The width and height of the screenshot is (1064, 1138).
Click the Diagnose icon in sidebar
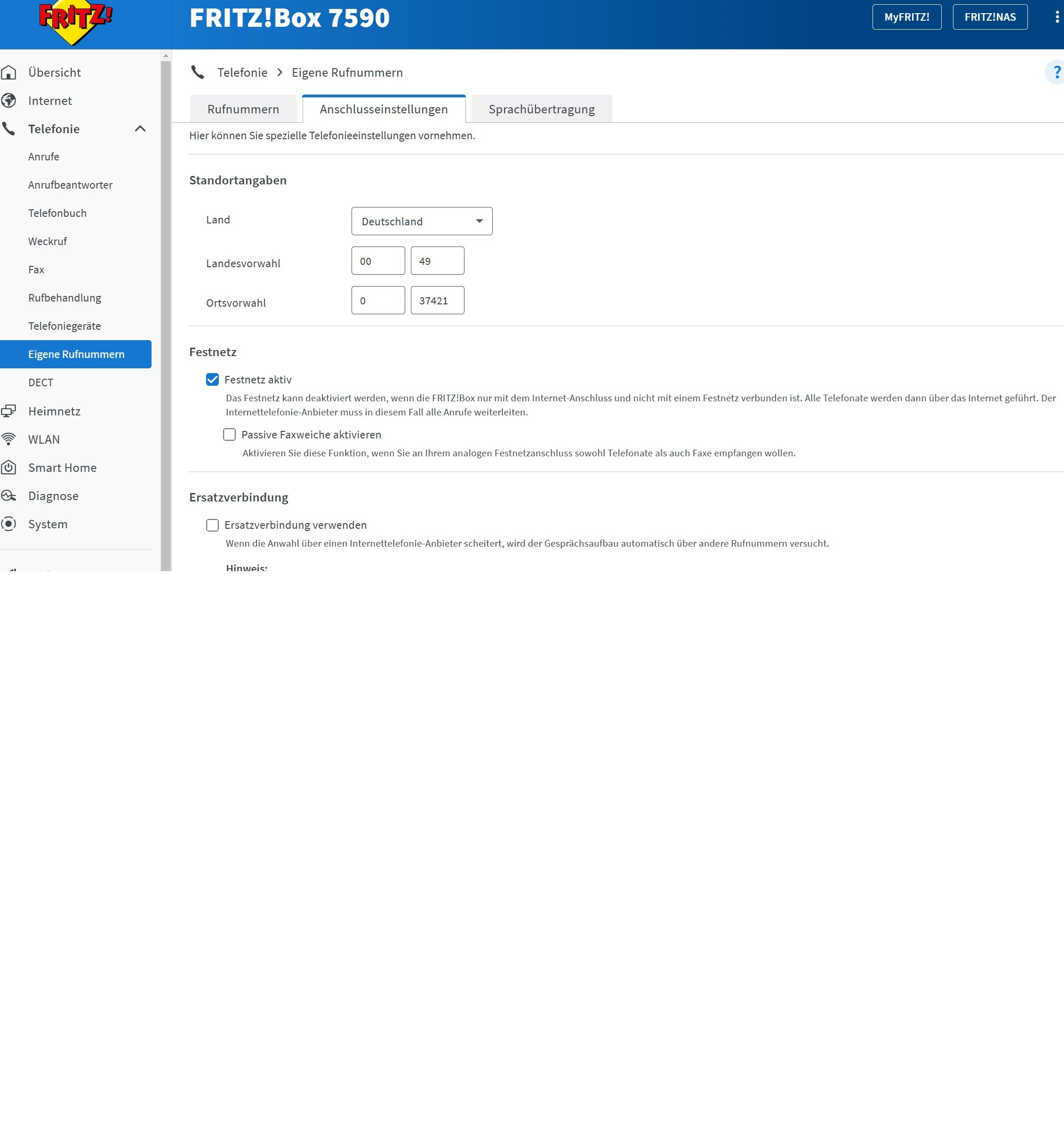(x=8, y=496)
